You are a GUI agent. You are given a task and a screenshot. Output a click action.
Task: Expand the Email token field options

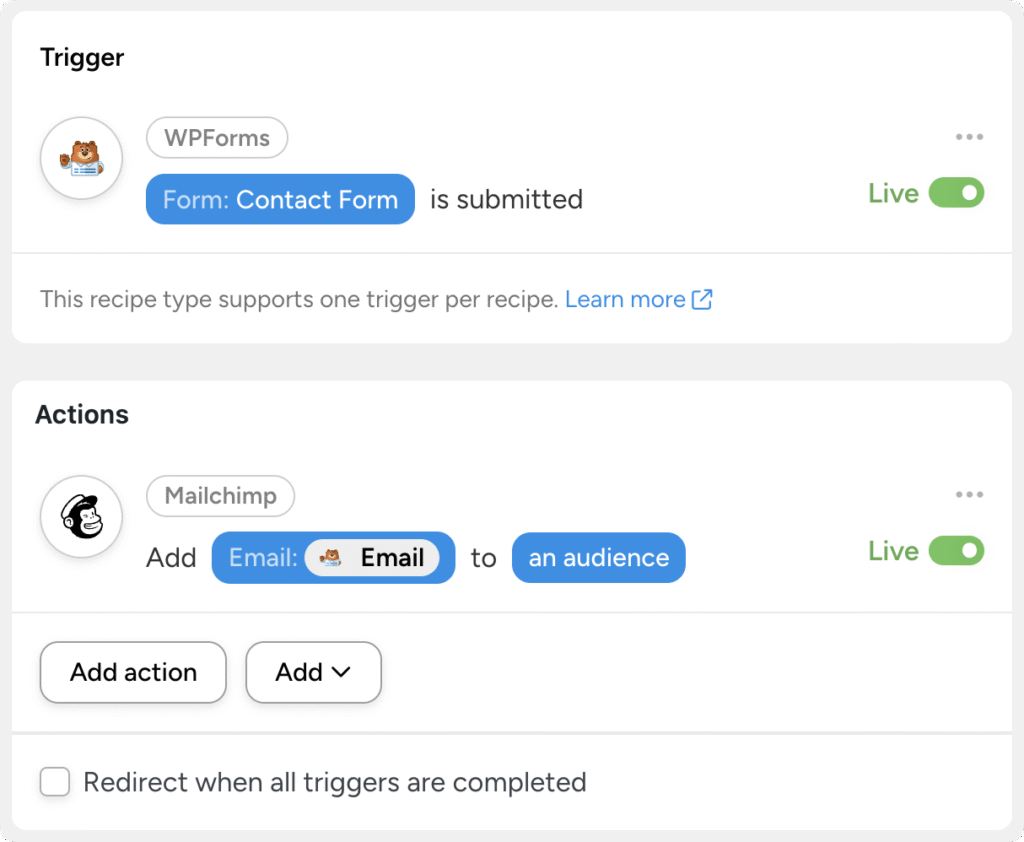[x=333, y=557]
